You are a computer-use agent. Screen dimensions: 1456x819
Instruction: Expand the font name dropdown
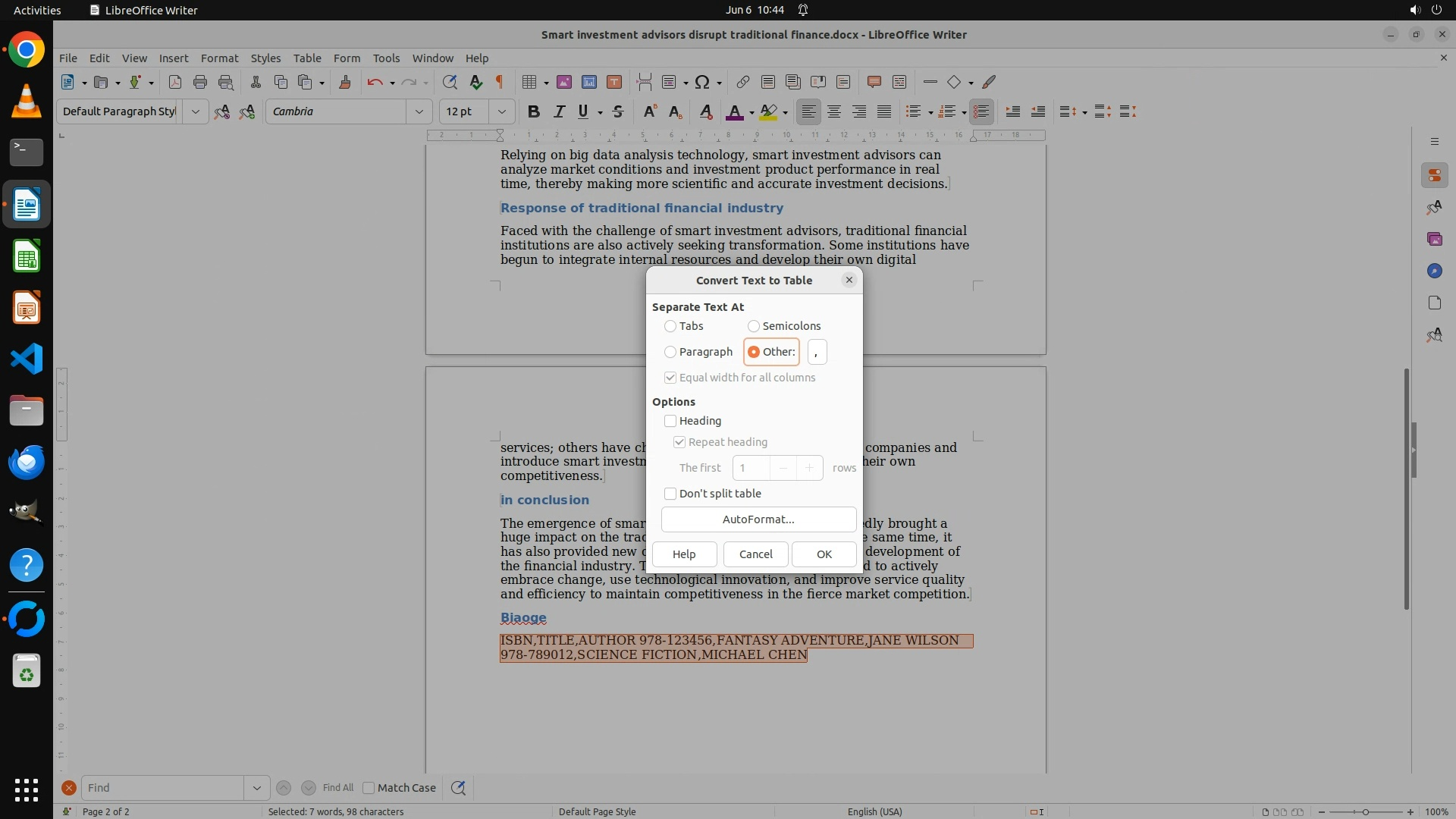pyautogui.click(x=419, y=111)
